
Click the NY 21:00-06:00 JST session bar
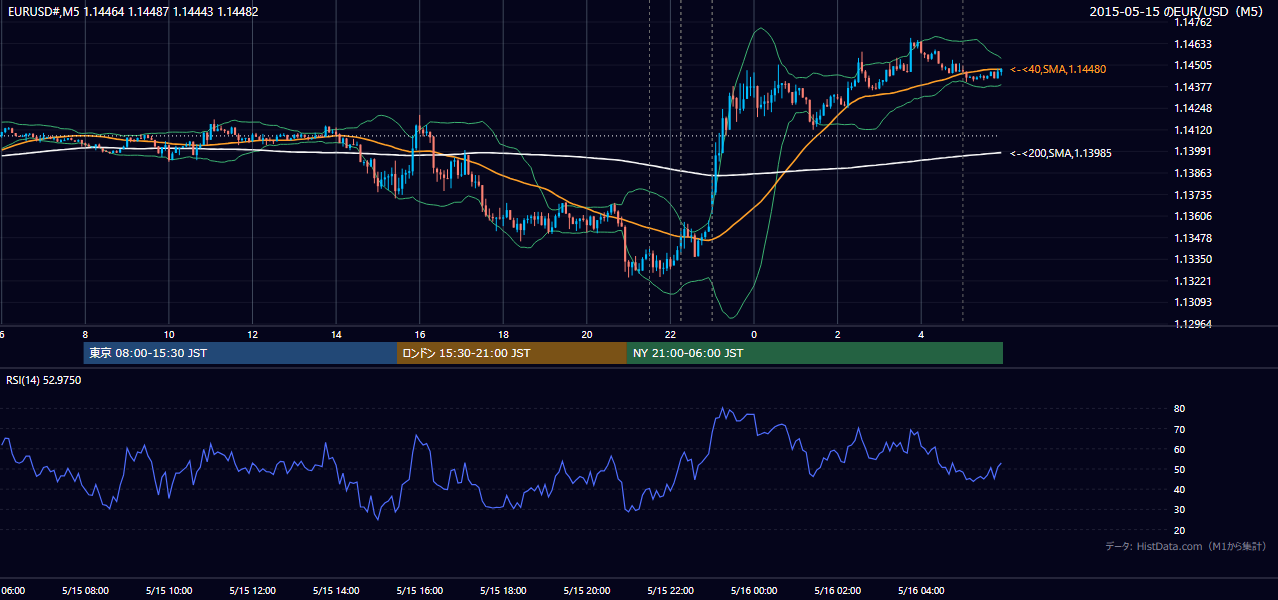click(815, 353)
